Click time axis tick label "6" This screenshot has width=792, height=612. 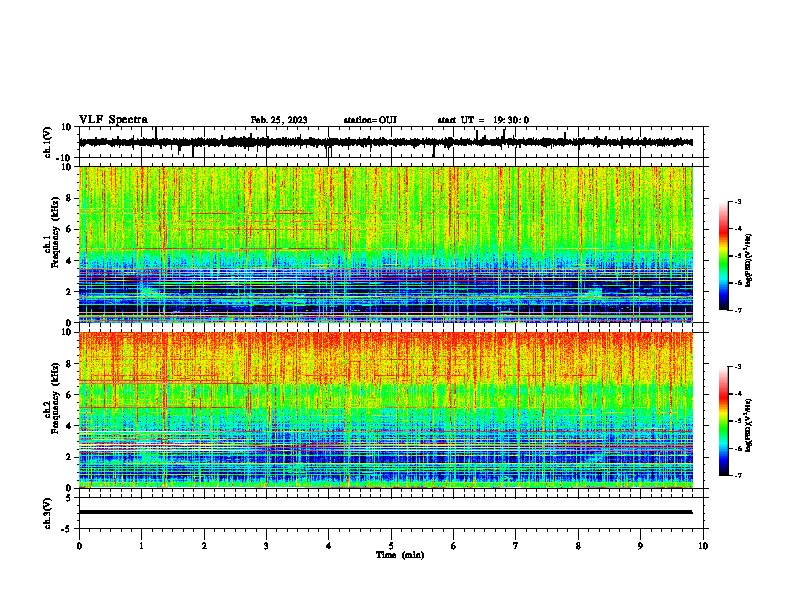pyautogui.click(x=454, y=546)
